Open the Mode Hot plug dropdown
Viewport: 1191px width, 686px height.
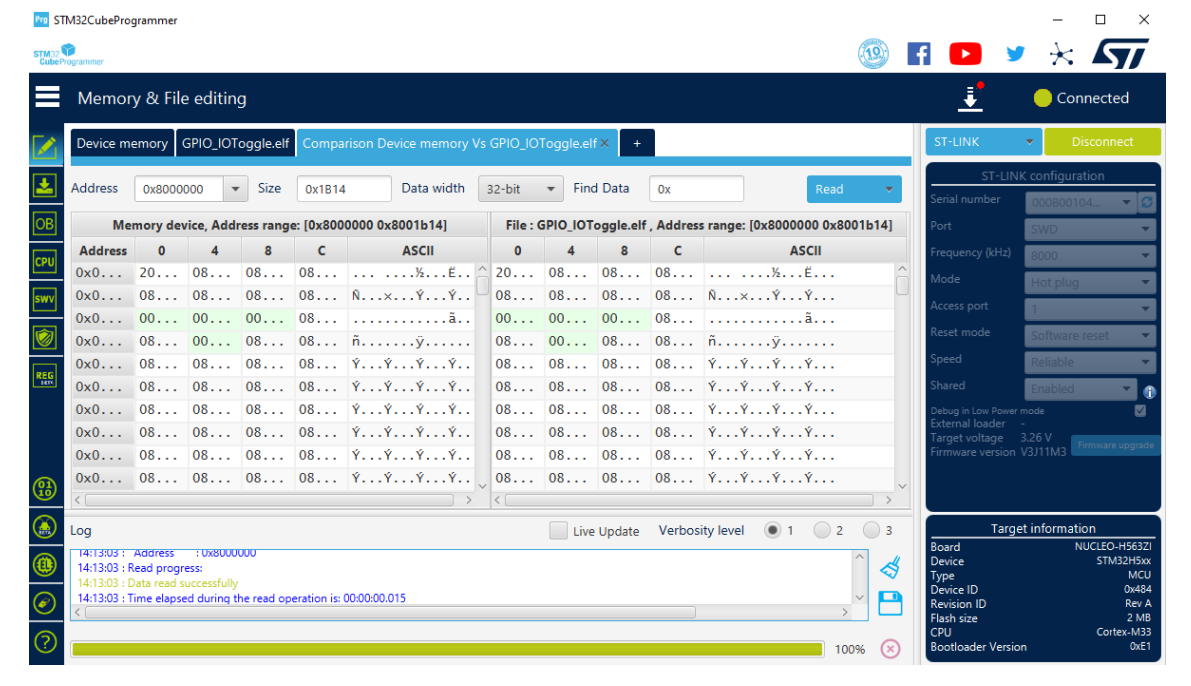pos(1090,282)
